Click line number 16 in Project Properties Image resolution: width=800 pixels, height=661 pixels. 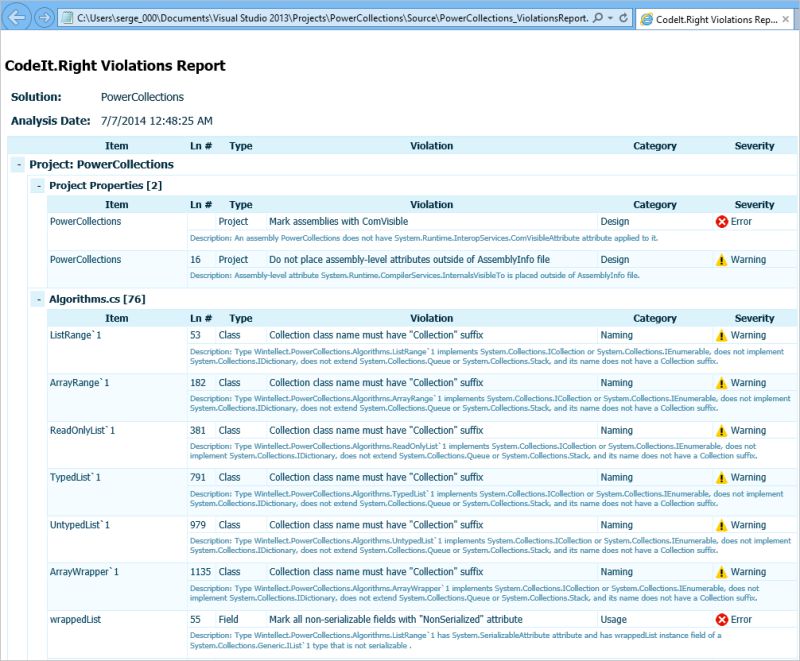(195, 260)
